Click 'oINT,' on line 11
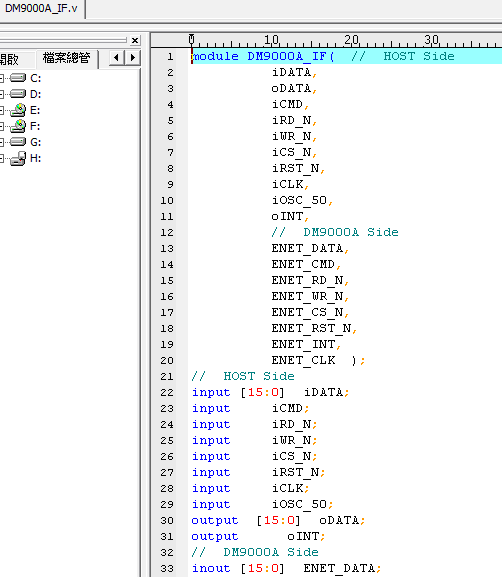 [x=290, y=216]
